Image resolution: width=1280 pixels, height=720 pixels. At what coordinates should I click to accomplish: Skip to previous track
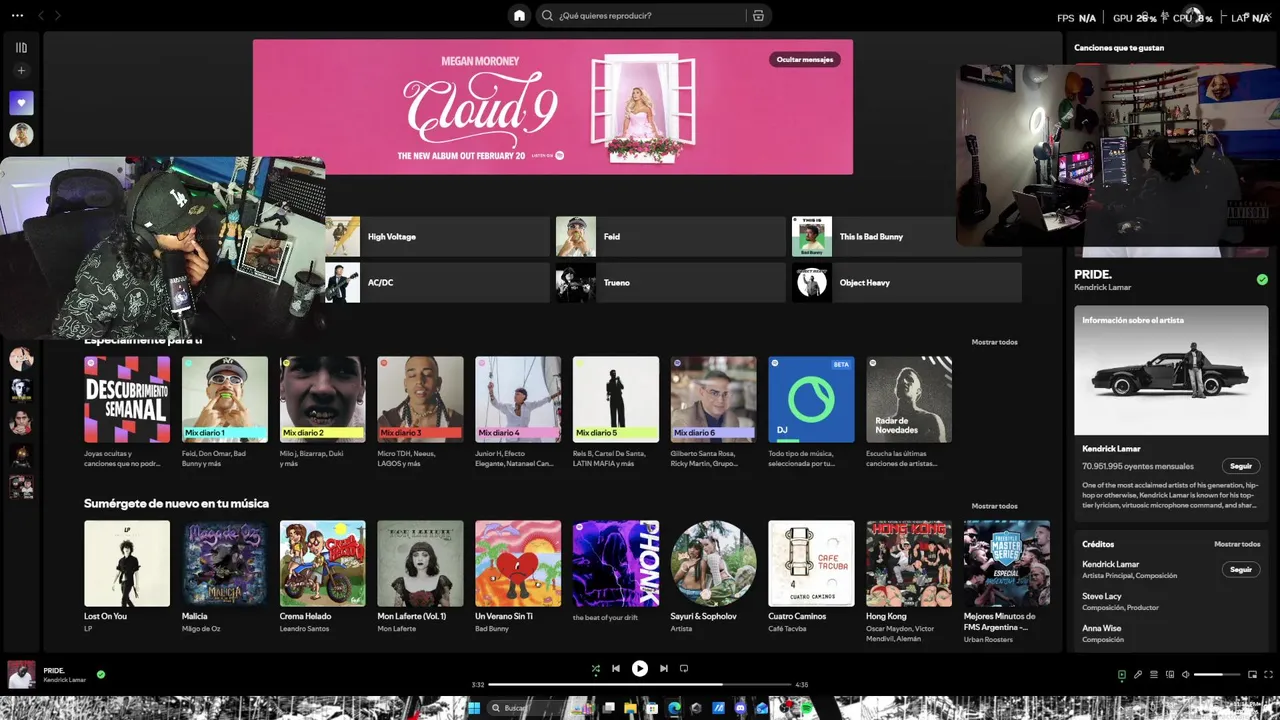[x=616, y=668]
